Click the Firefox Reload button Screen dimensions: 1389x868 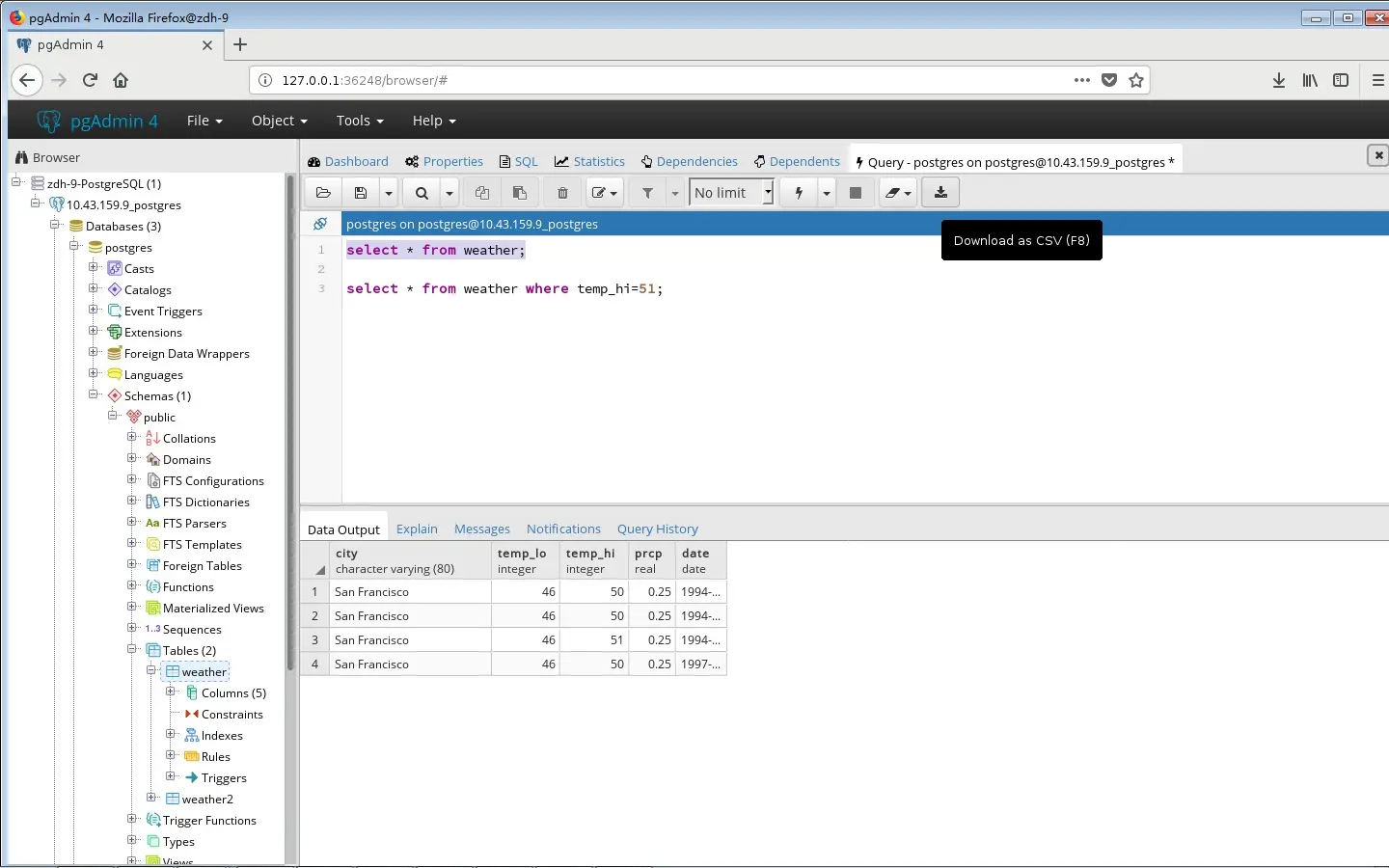pos(90,80)
